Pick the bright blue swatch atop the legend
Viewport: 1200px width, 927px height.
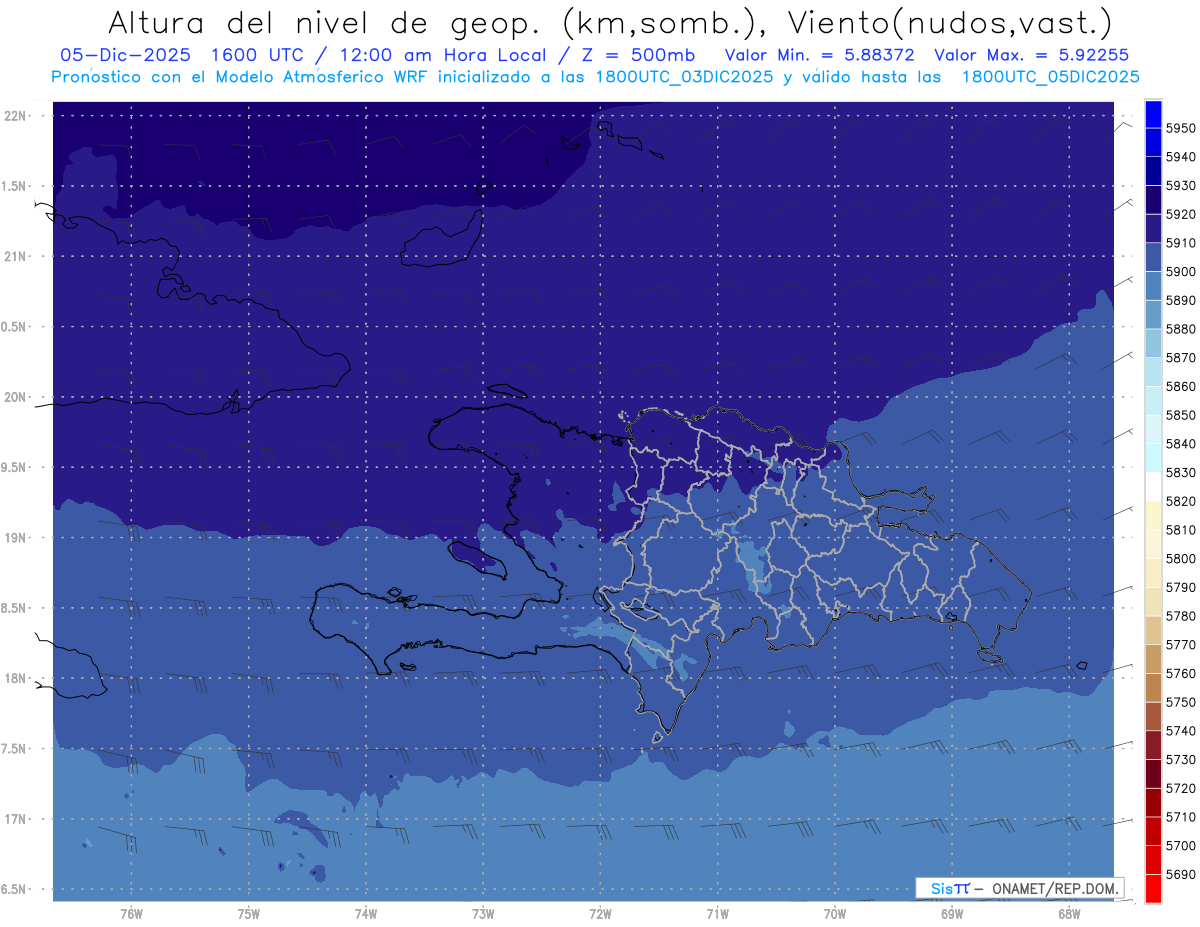pyautogui.click(x=1153, y=113)
